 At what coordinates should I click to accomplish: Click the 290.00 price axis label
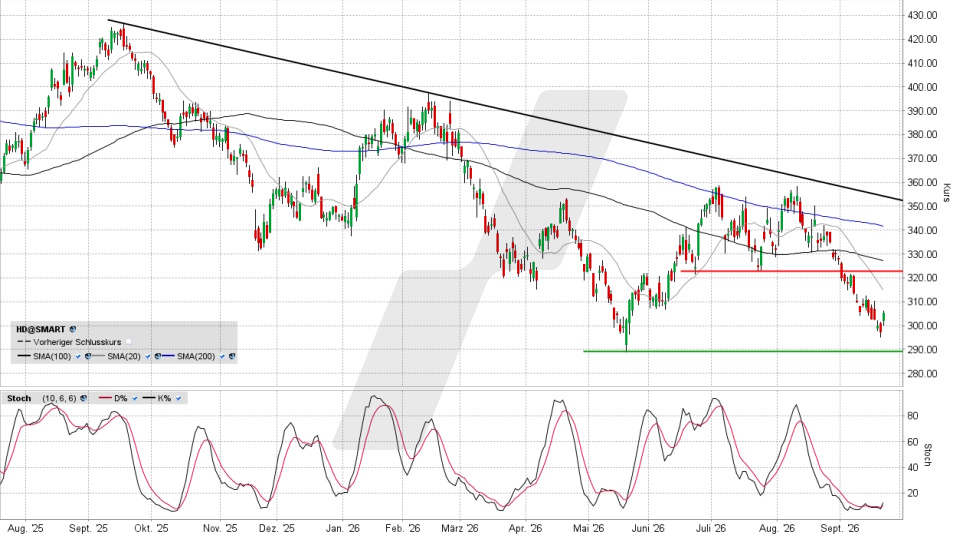[922, 350]
